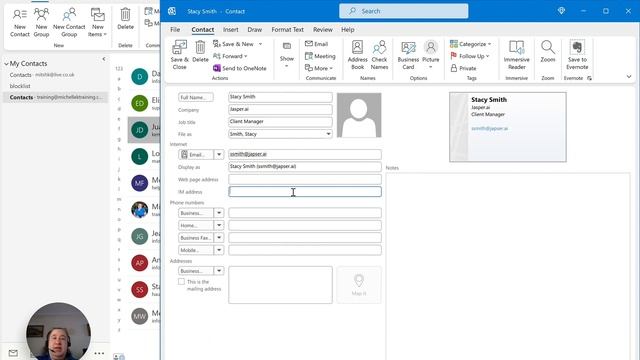Click the Mobile phone number field

305,250
